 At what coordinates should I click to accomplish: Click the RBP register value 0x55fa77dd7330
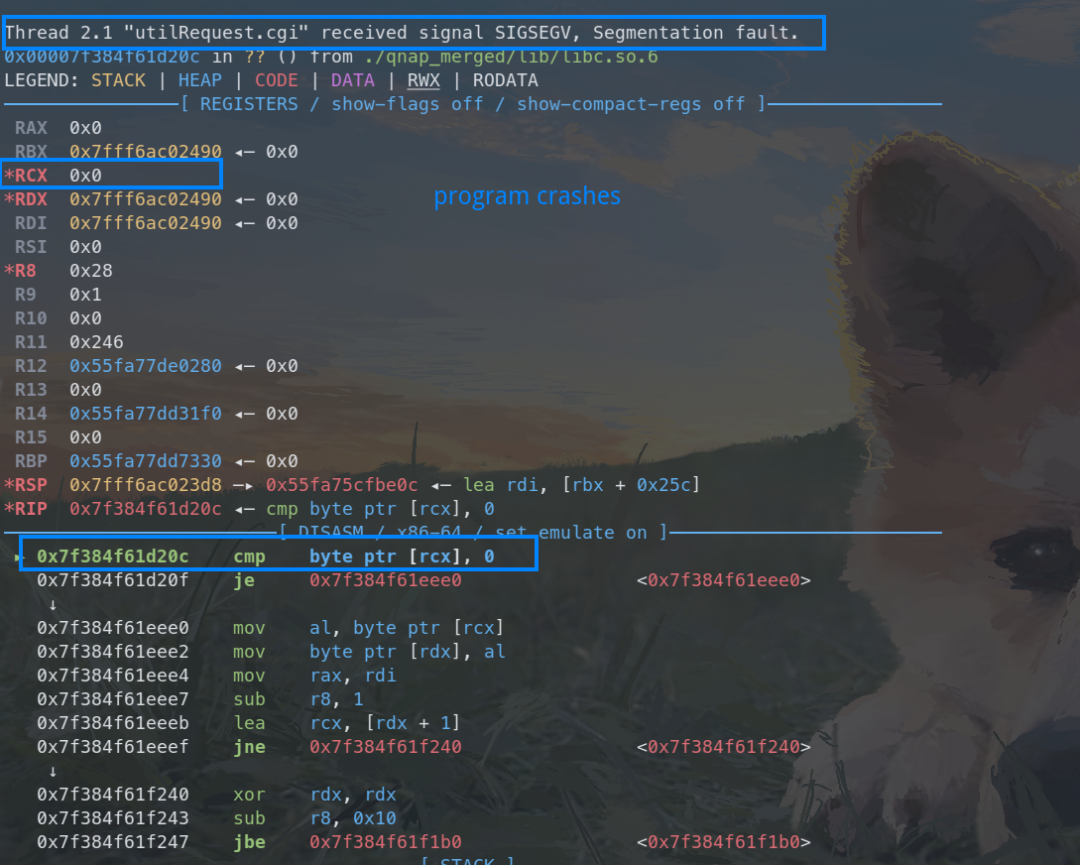tap(145, 461)
